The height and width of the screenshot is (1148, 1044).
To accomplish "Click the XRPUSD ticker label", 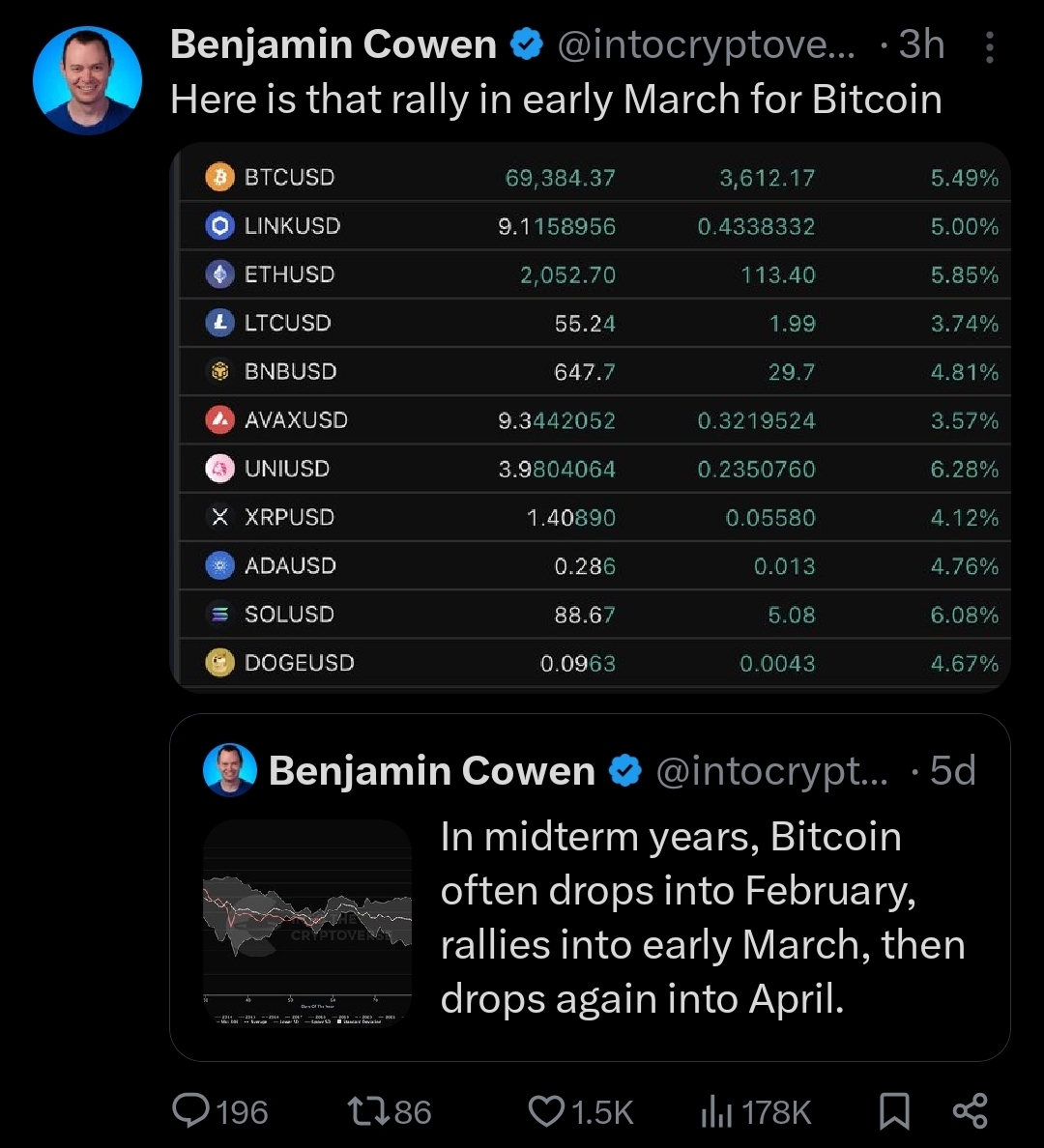I will click(289, 517).
